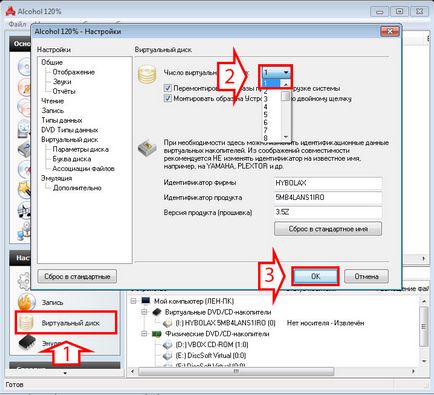
Task: Toggle the remount images at system boot checkbox
Action: [x=168, y=88]
